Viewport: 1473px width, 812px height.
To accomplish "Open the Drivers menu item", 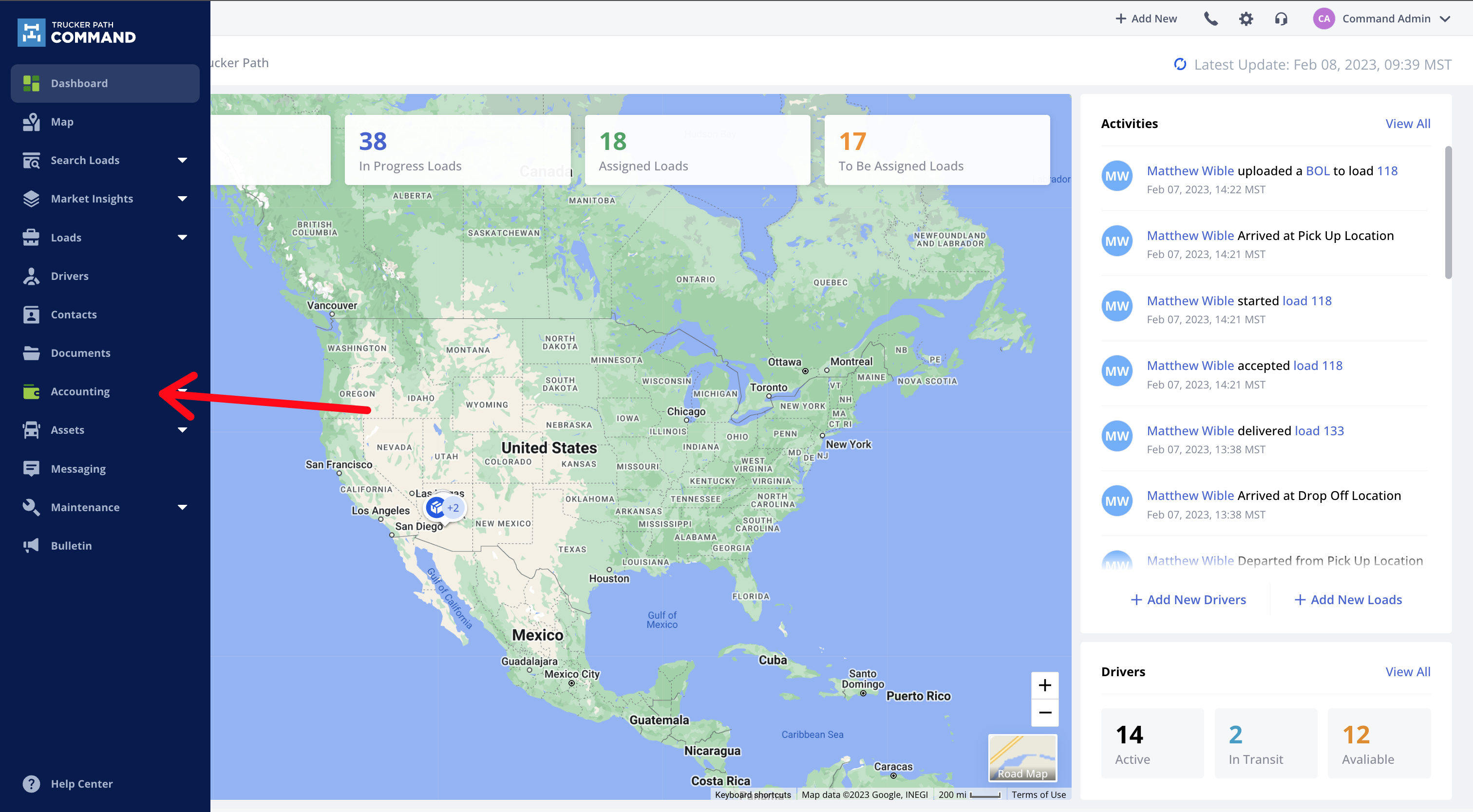I will click(105, 276).
